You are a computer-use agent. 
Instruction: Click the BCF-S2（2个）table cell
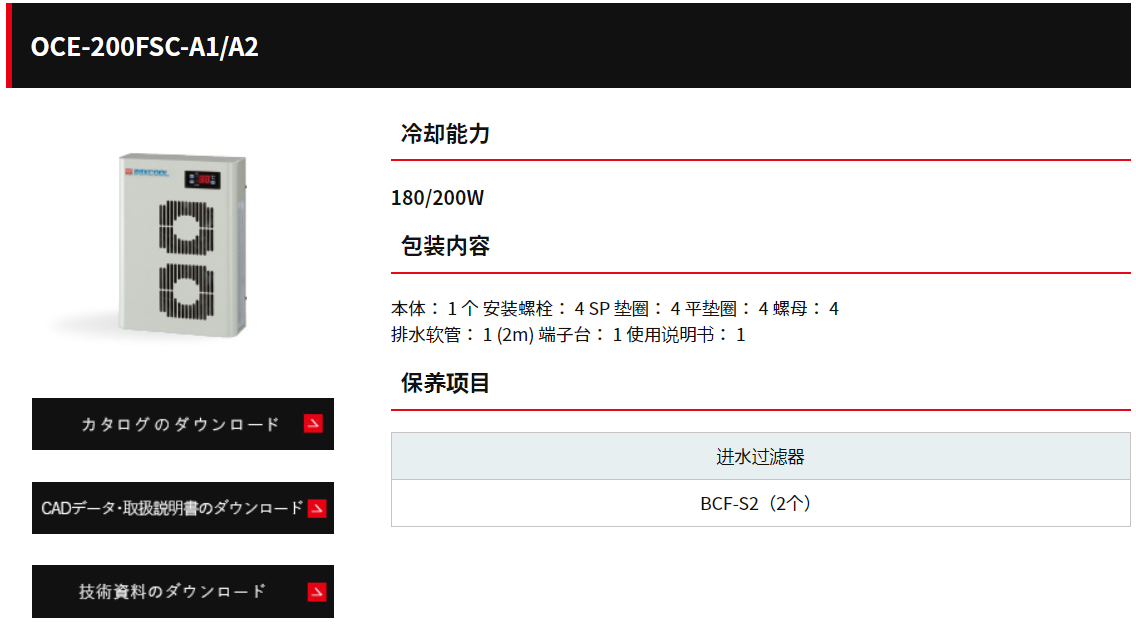(x=761, y=503)
